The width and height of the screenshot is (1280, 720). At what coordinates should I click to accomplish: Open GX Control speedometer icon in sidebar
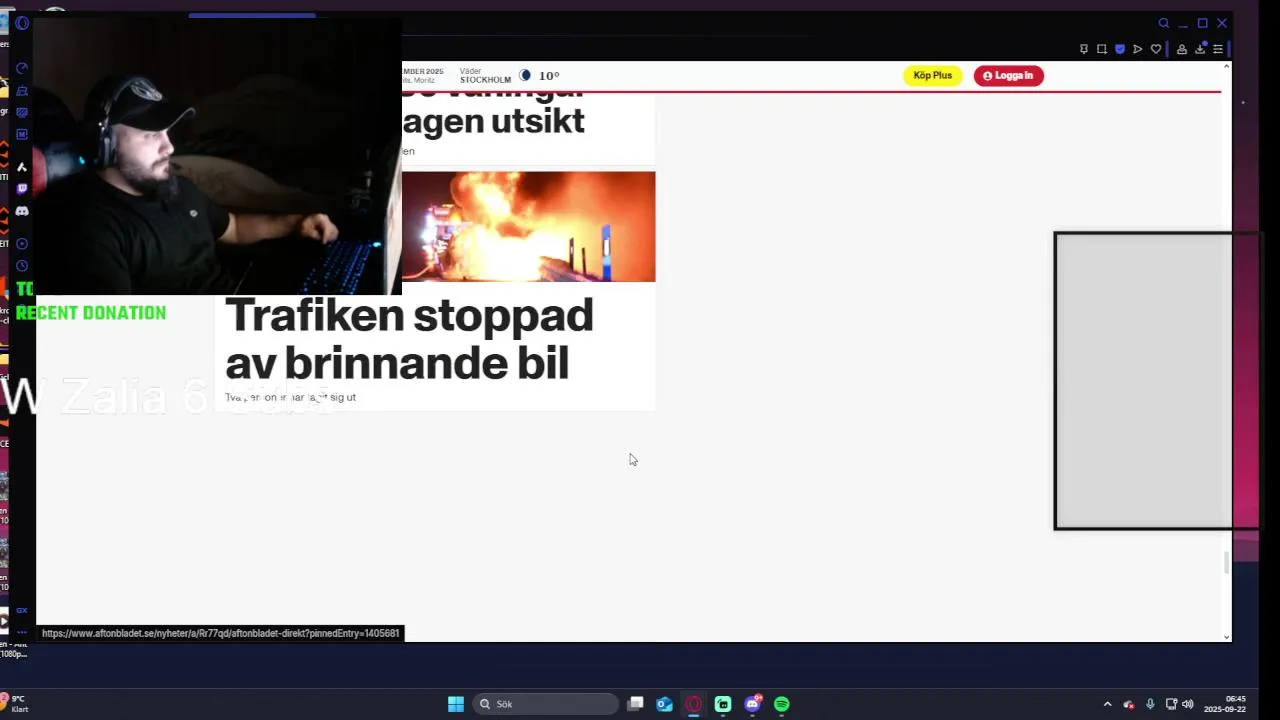(x=22, y=68)
